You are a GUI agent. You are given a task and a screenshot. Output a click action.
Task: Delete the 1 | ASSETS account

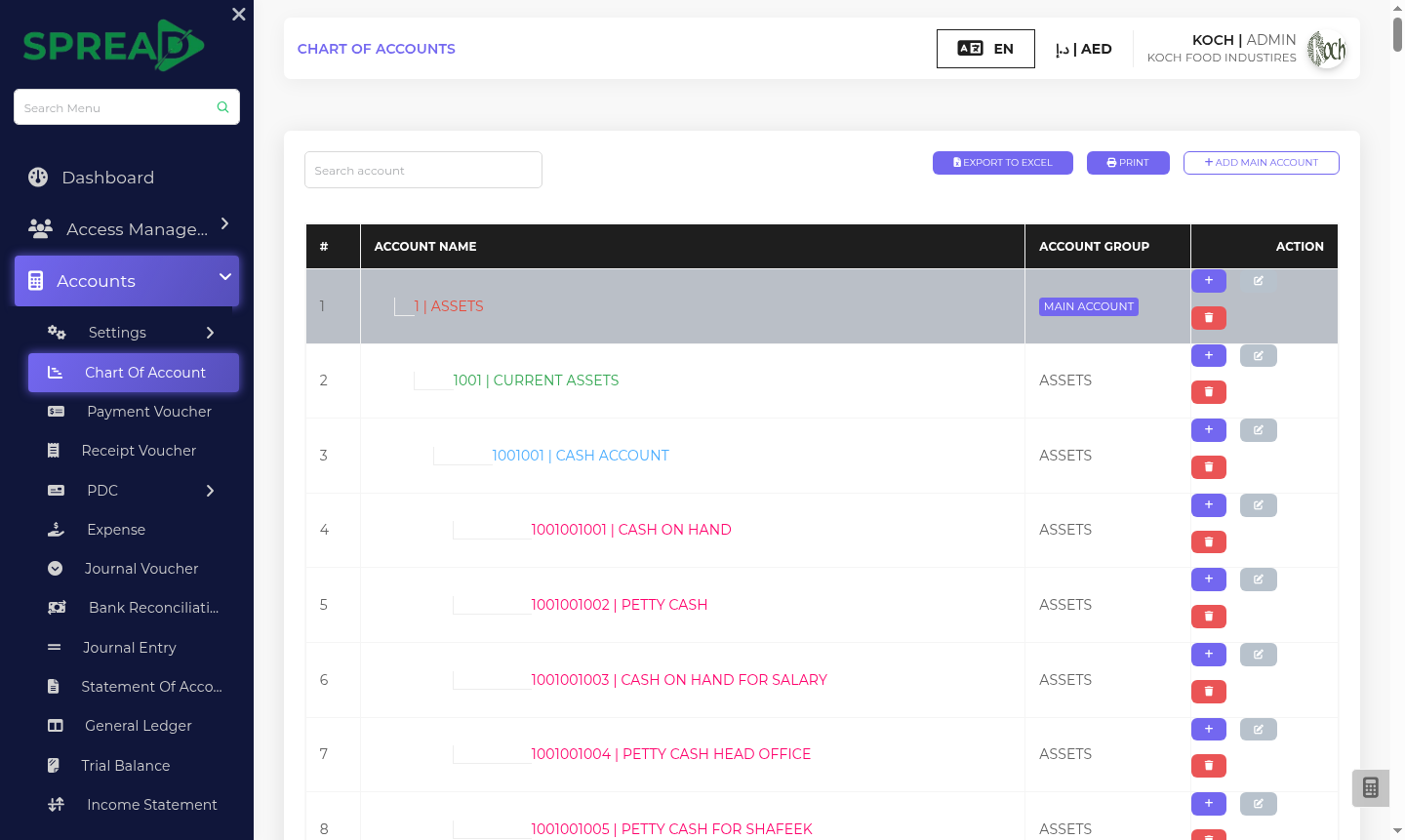(x=1209, y=318)
